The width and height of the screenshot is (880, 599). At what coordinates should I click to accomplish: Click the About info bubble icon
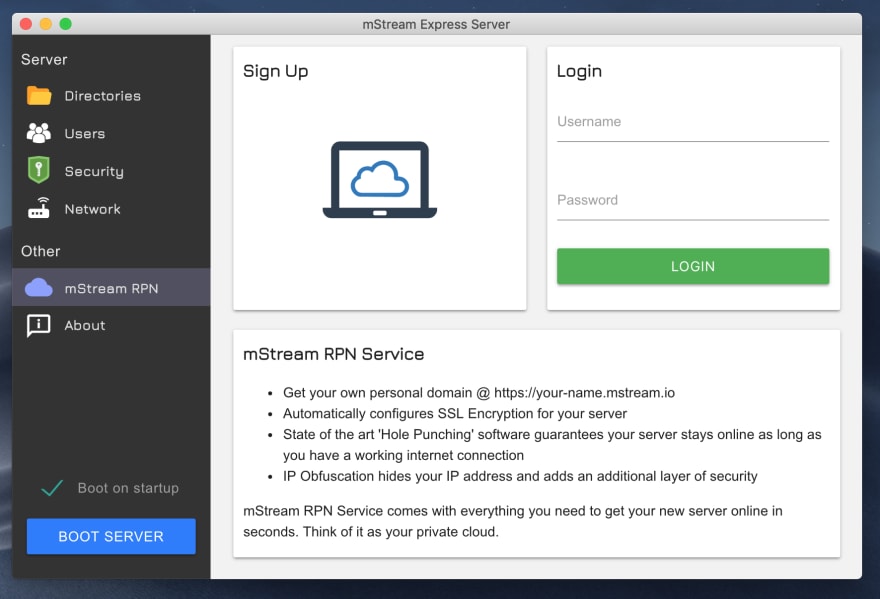coord(39,326)
